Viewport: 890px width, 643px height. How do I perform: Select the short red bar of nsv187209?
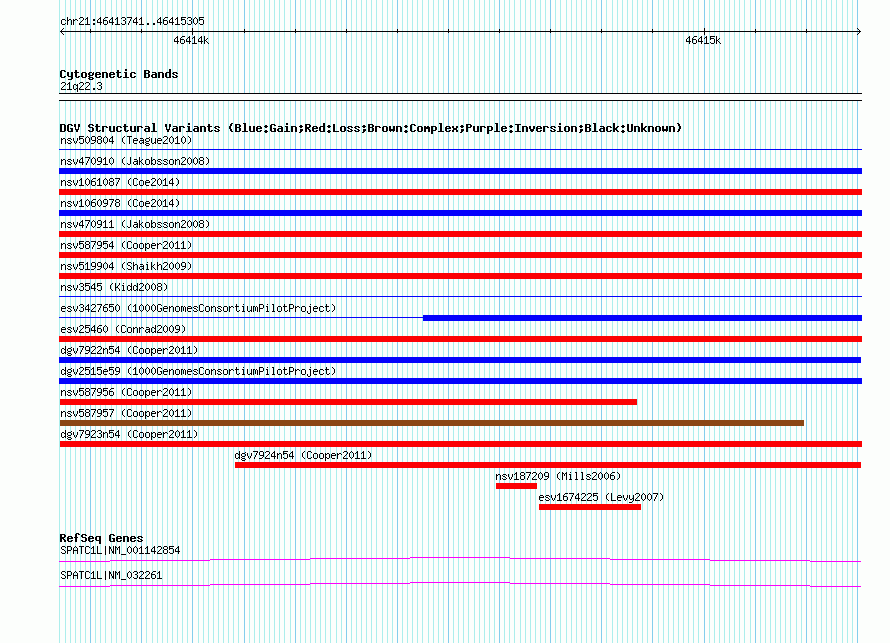pyautogui.click(x=516, y=486)
